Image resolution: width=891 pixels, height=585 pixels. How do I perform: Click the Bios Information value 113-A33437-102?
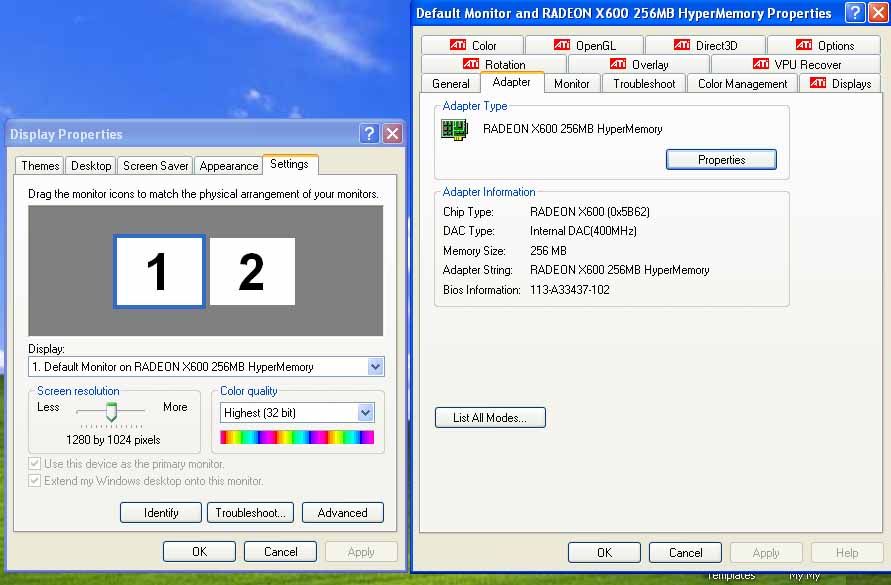click(569, 290)
